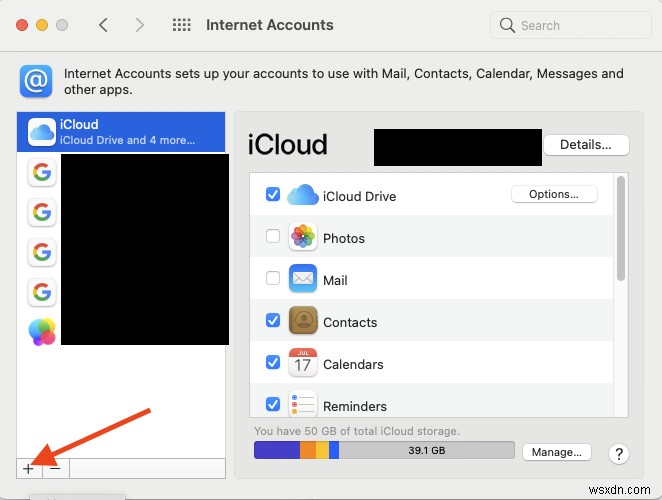
Task: Show all preferences via grid icon
Action: coord(182,25)
